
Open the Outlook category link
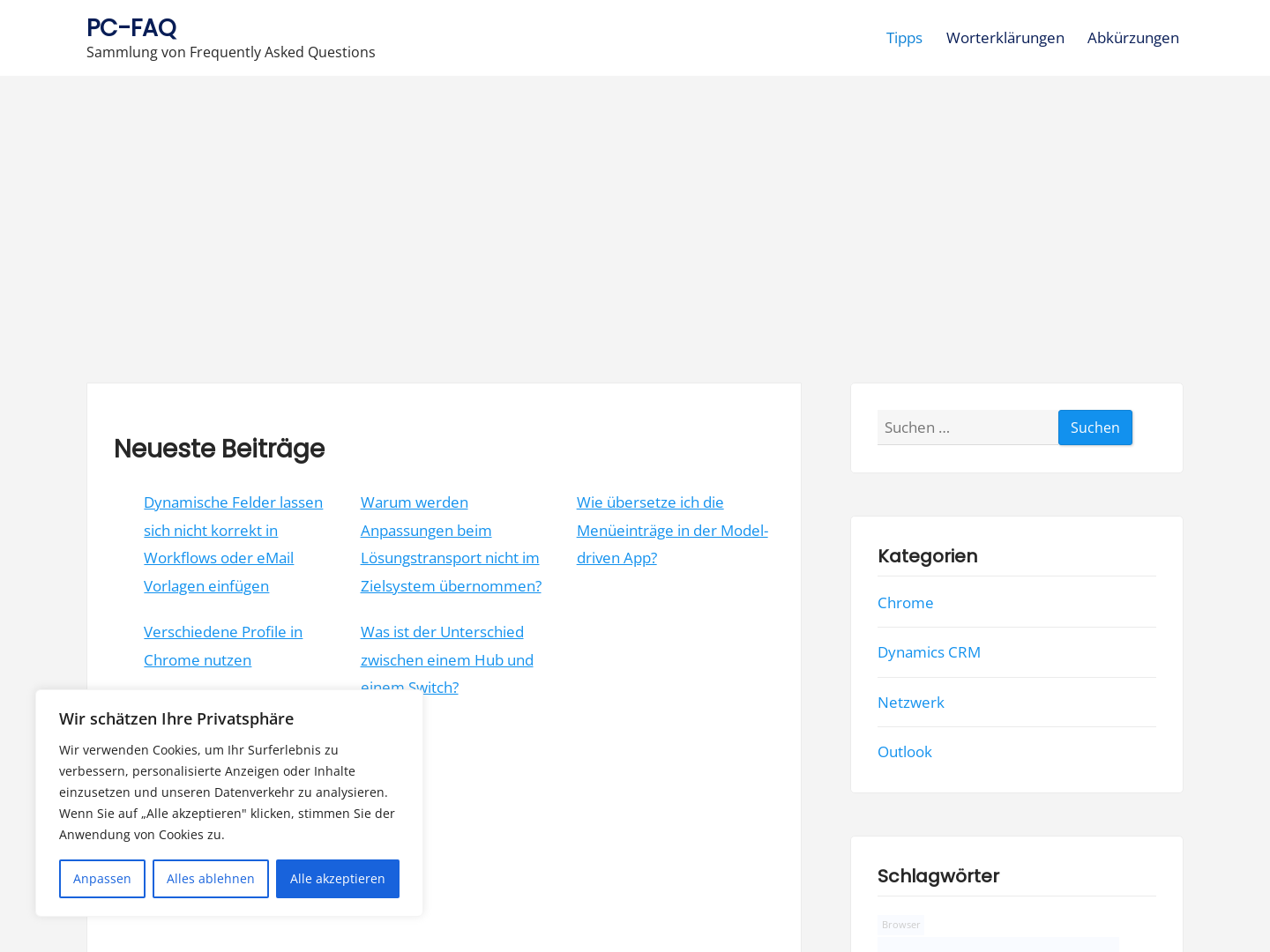click(x=905, y=752)
